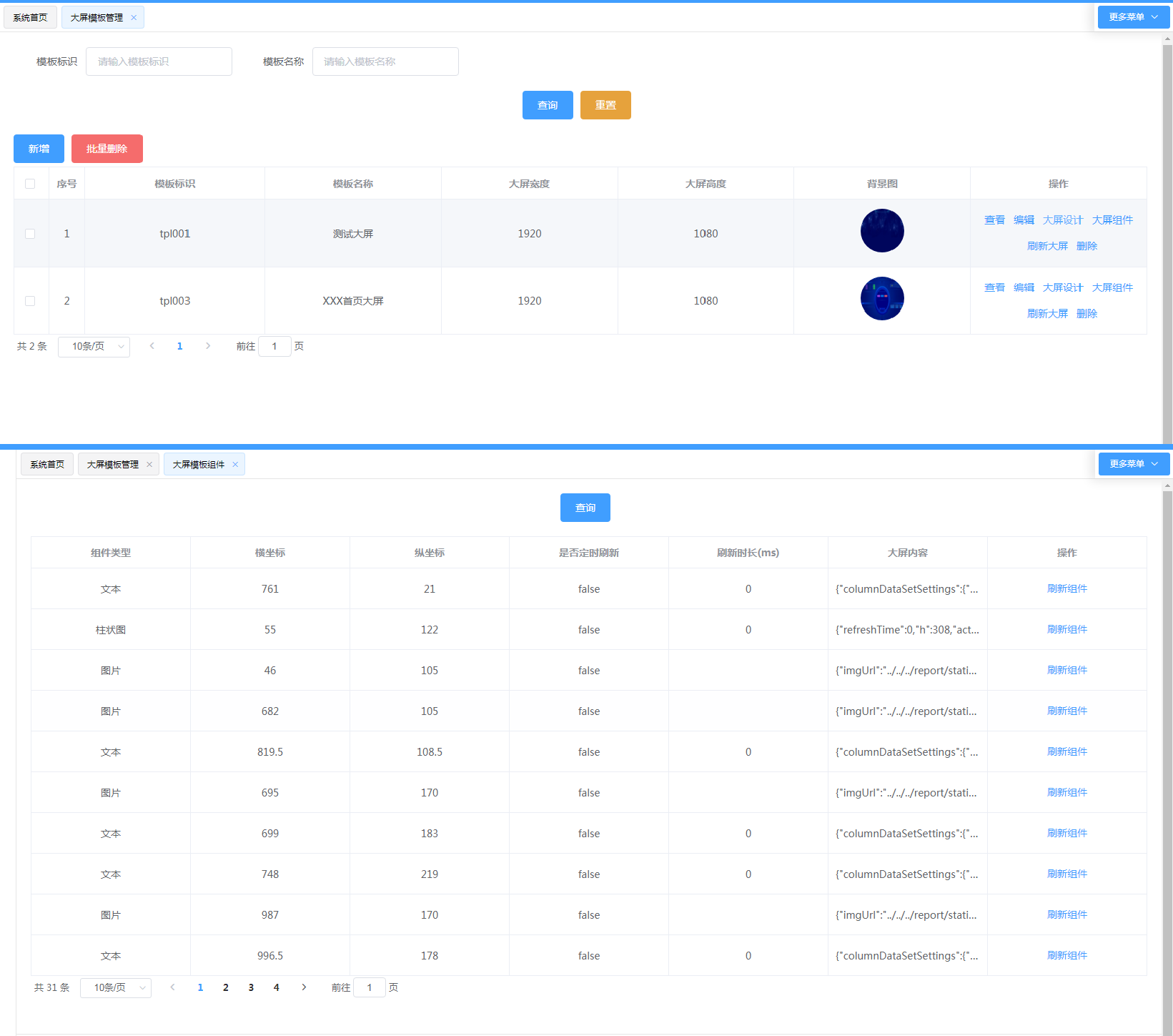Viewport: 1173px width, 1036px height.
Task: Click 删除 for tpl001
Action: click(1087, 246)
